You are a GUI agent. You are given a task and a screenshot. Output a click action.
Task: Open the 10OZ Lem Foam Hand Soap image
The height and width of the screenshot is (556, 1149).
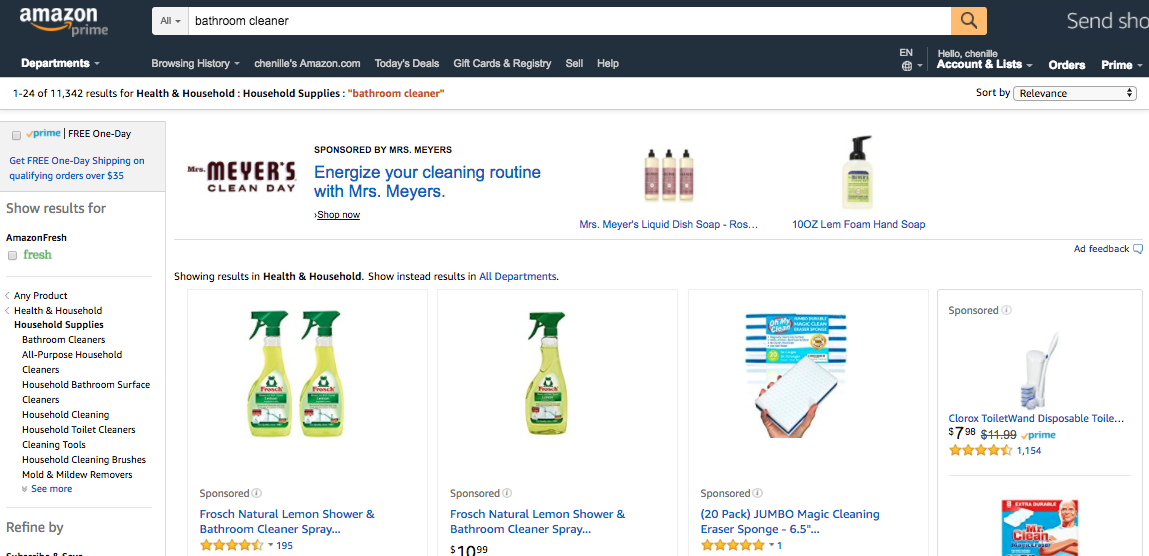pos(857,172)
